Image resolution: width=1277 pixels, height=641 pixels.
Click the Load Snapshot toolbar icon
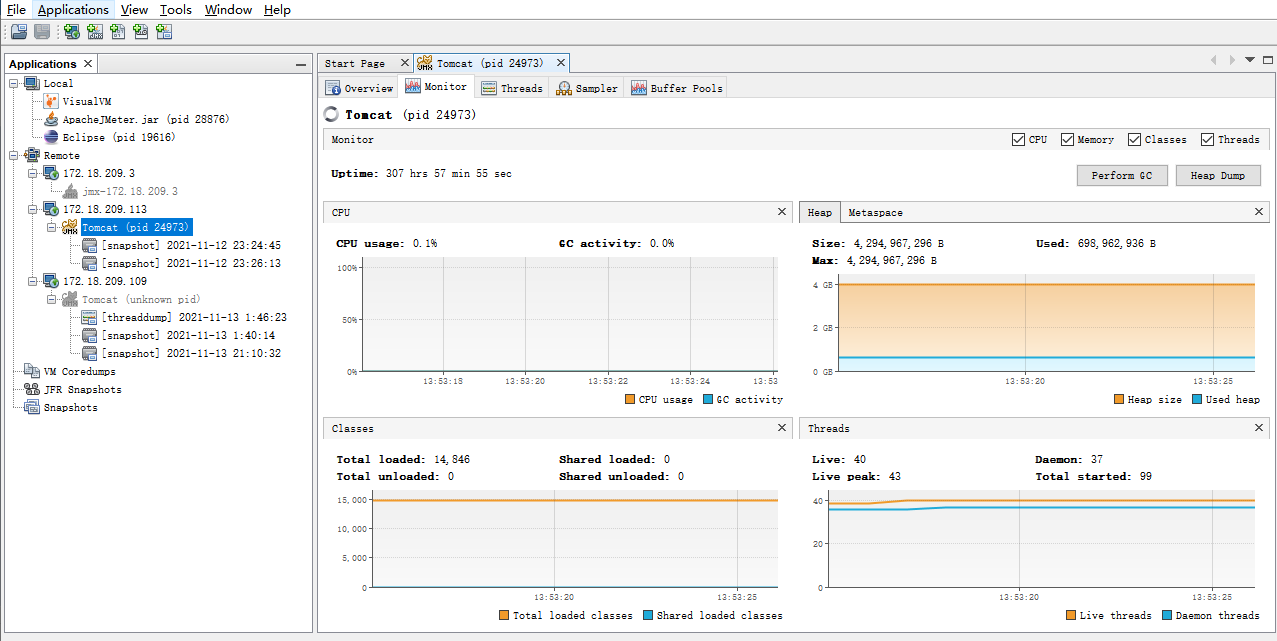point(19,32)
